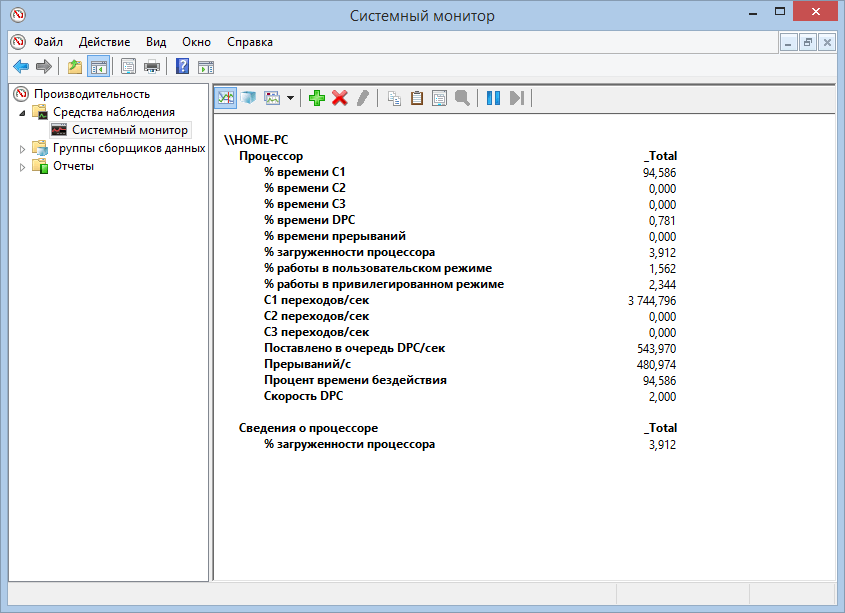
Task: Click View current activity graph icon
Action: coord(226,98)
